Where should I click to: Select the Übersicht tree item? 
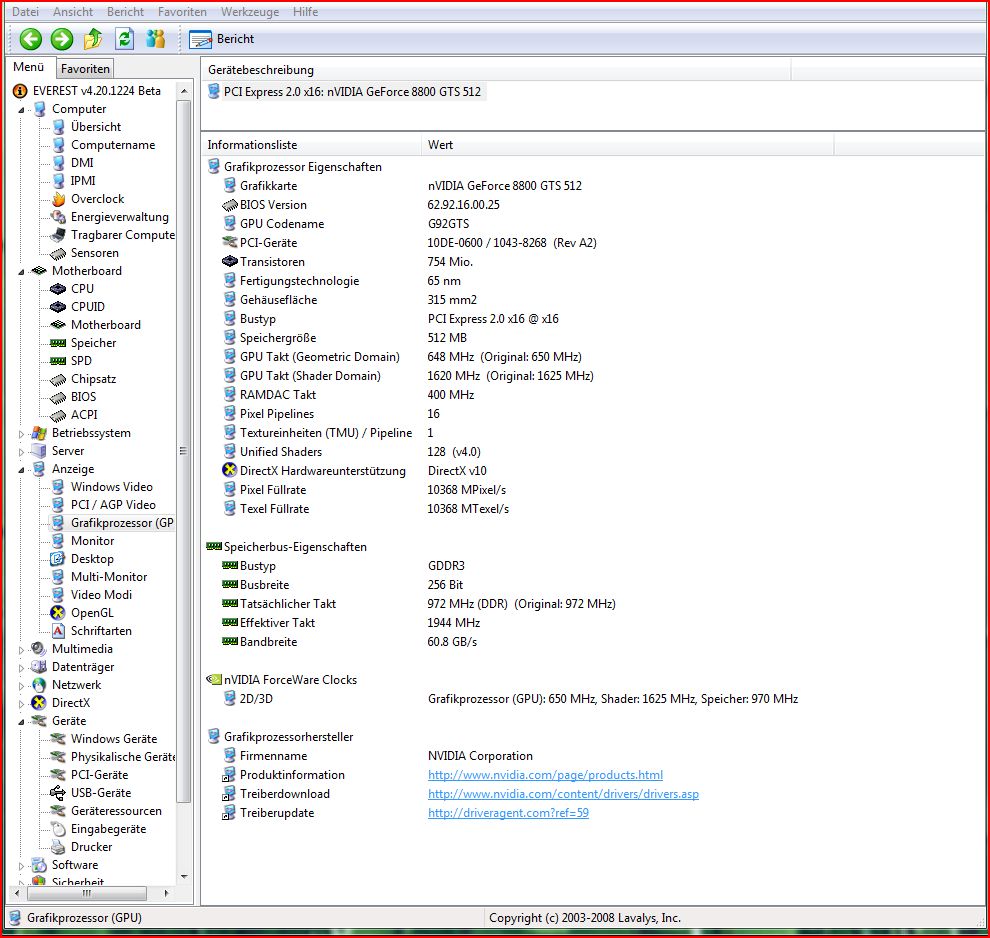click(x=95, y=127)
